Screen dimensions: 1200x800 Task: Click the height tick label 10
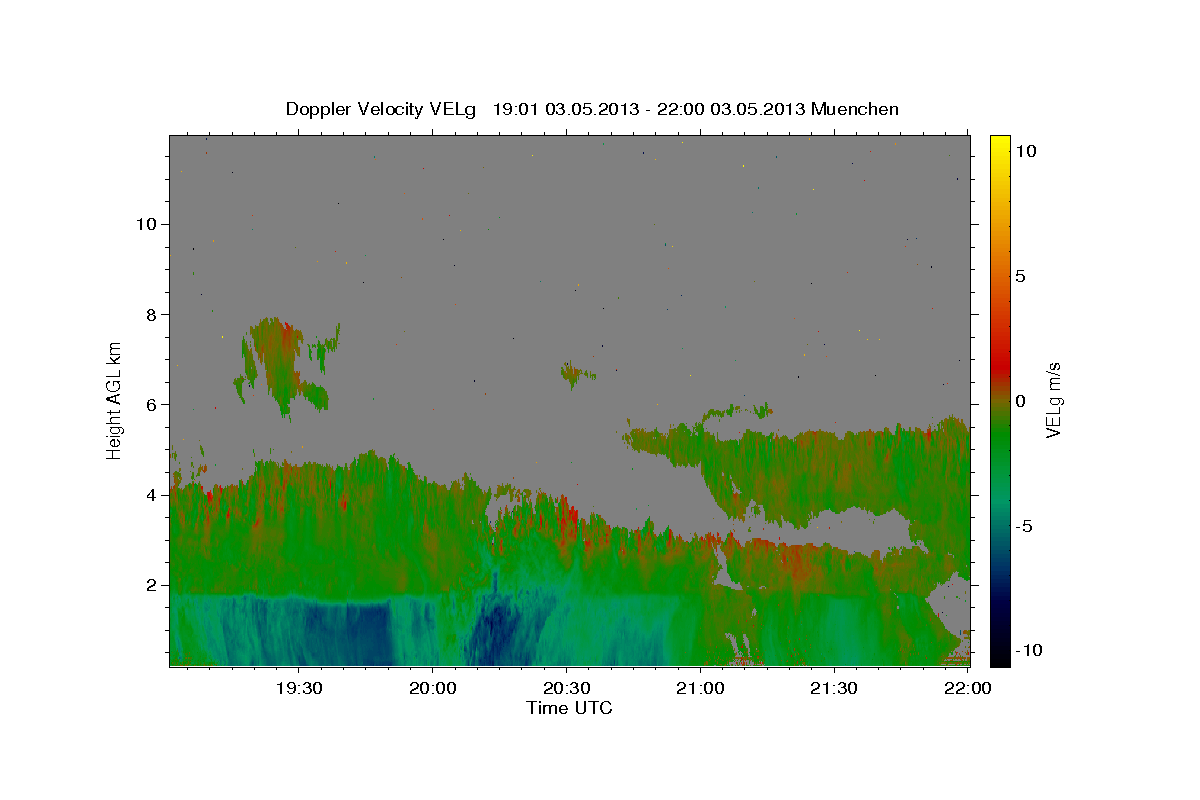146,224
